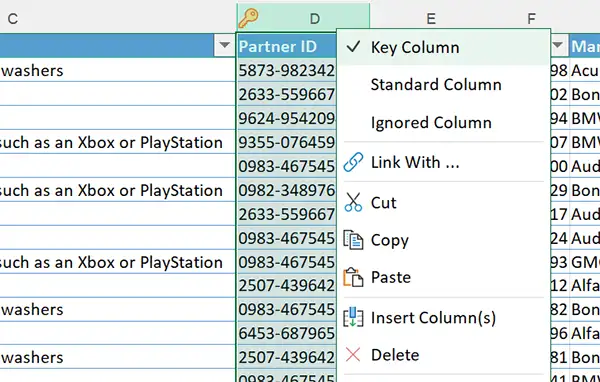Click the Copy pages icon

(x=353, y=240)
